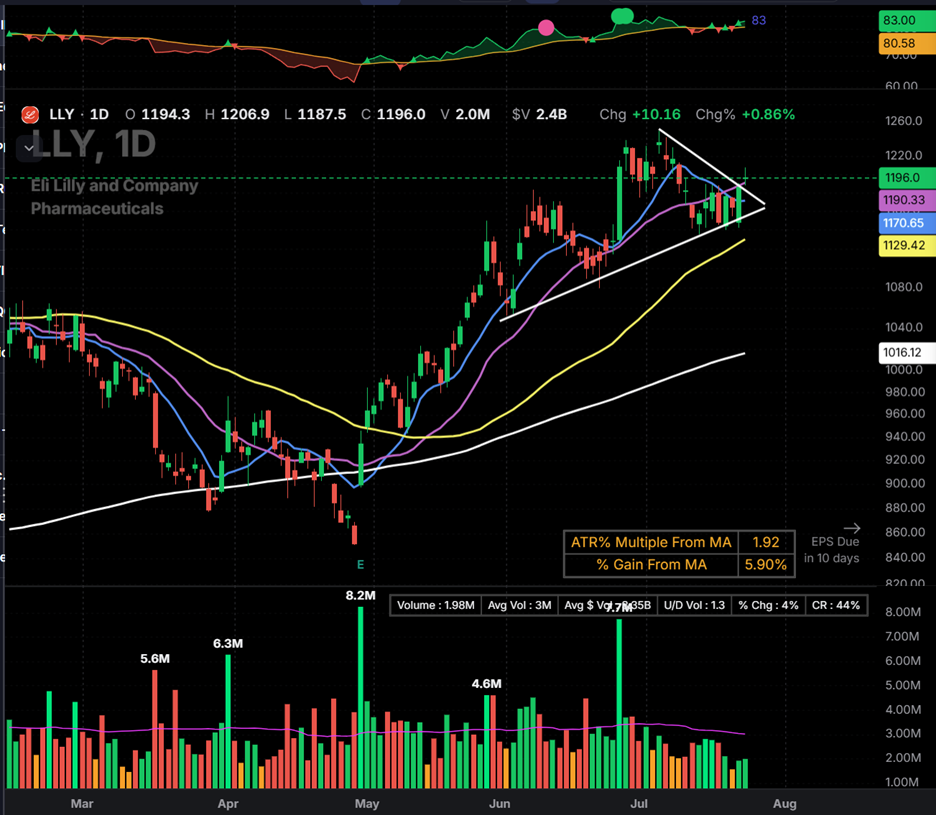The width and height of the screenshot is (936, 815).
Task: Select the purple 1190.33 moving average label
Action: click(907, 200)
